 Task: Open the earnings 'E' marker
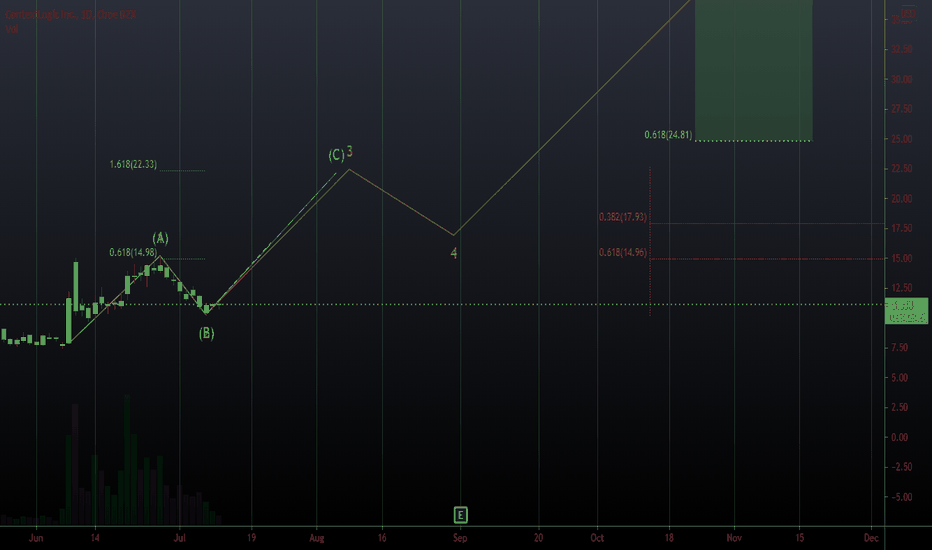(x=460, y=515)
